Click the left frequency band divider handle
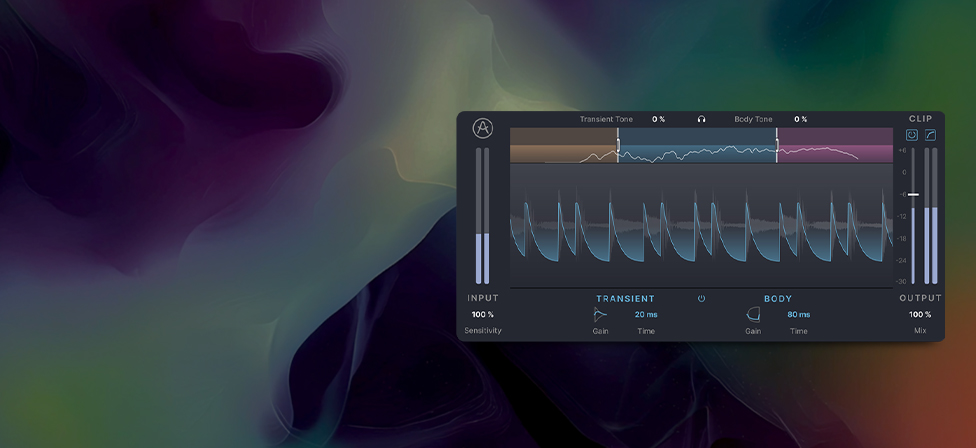The image size is (976, 448). tap(618, 145)
